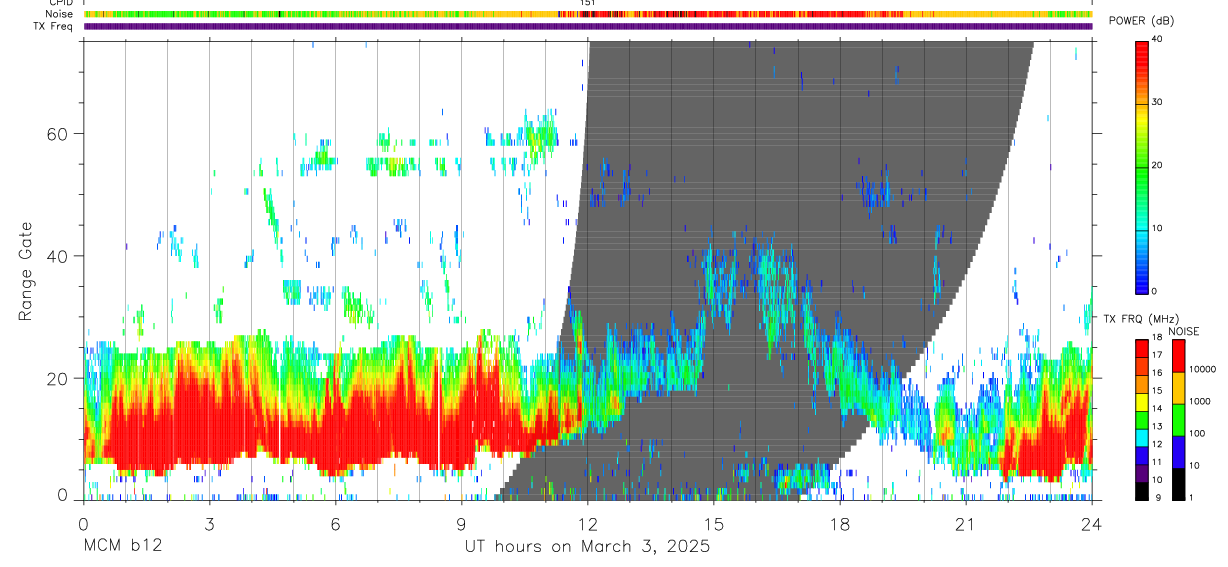Pick the yellow segment of TX FRQ scale
The width and height of the screenshot is (1228, 567).
pos(1141,401)
